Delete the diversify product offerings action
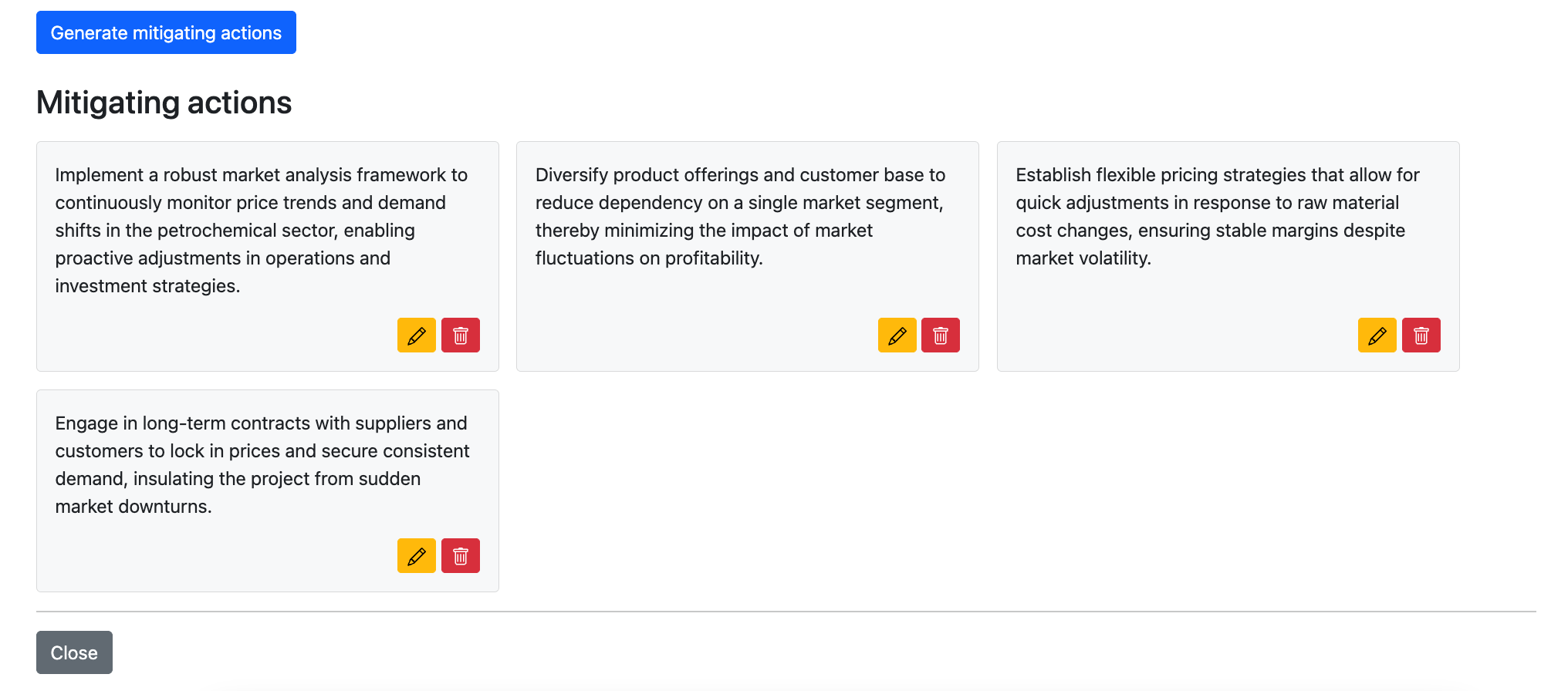This screenshot has width=1568, height=691. pyautogui.click(x=941, y=335)
